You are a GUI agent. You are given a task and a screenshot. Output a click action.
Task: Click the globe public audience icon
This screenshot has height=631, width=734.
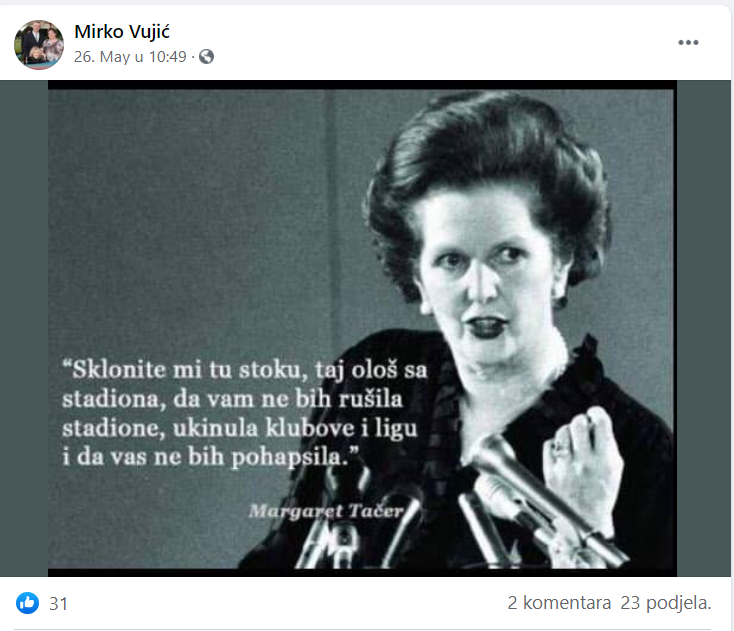(206, 57)
